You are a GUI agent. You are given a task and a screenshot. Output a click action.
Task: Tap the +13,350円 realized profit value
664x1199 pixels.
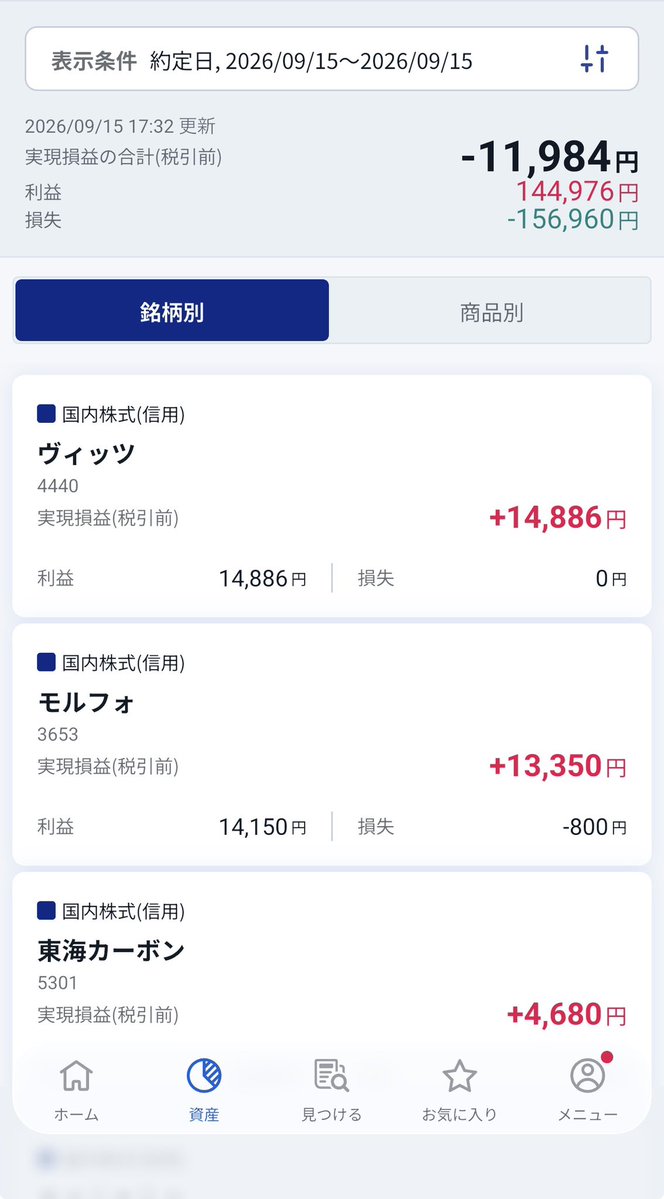point(558,766)
